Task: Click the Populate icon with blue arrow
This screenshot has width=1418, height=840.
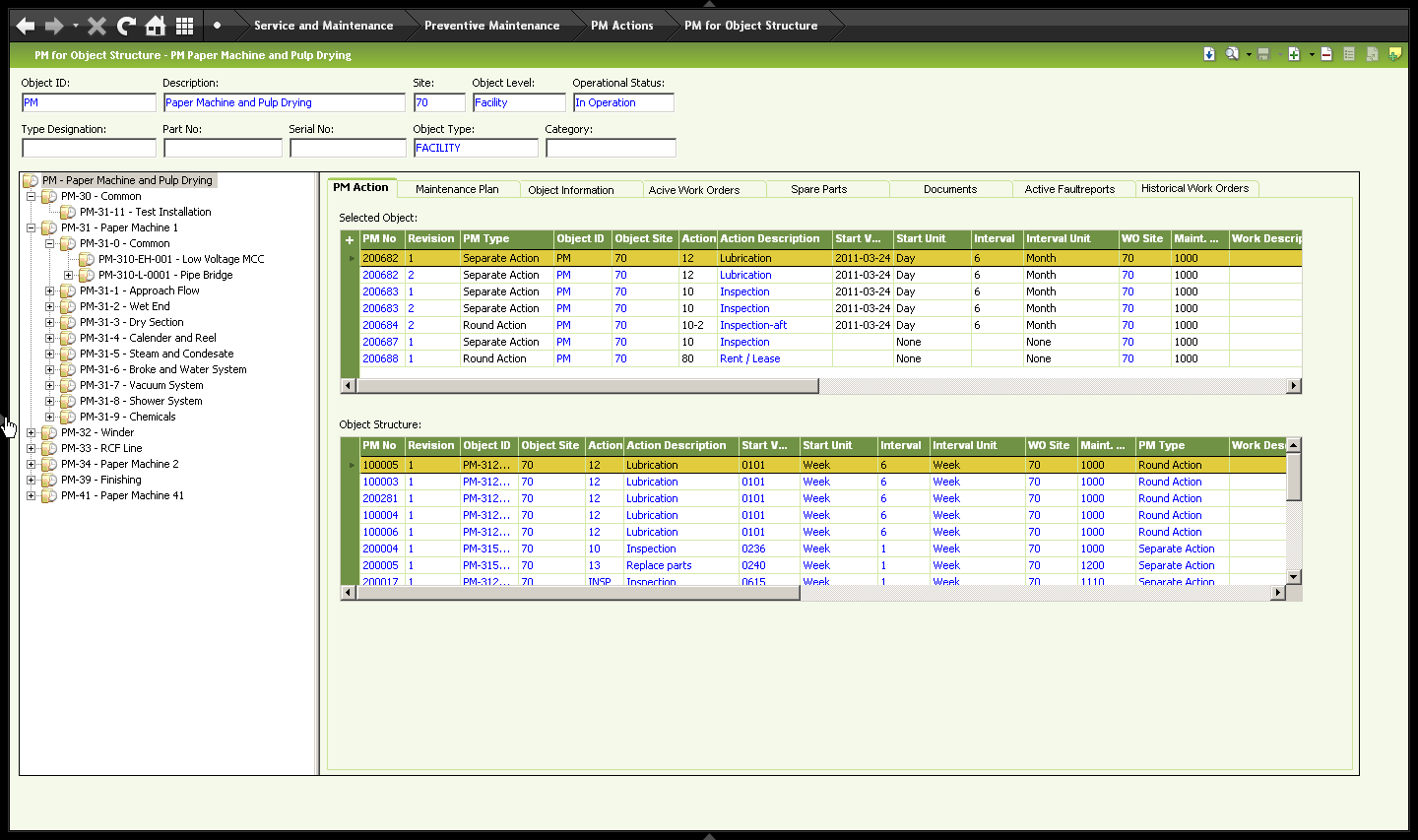Action: click(x=1209, y=54)
